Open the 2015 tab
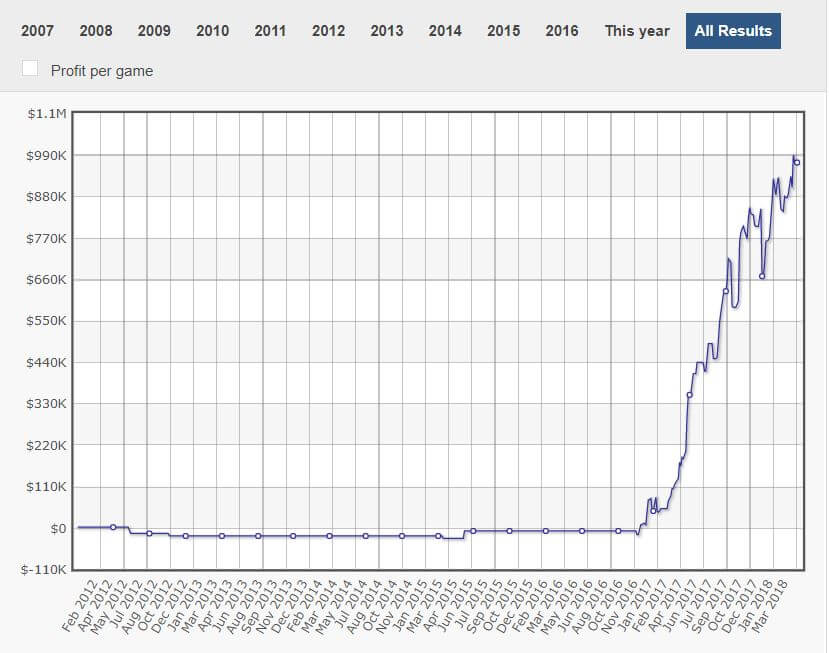The image size is (829, 653). tap(503, 31)
